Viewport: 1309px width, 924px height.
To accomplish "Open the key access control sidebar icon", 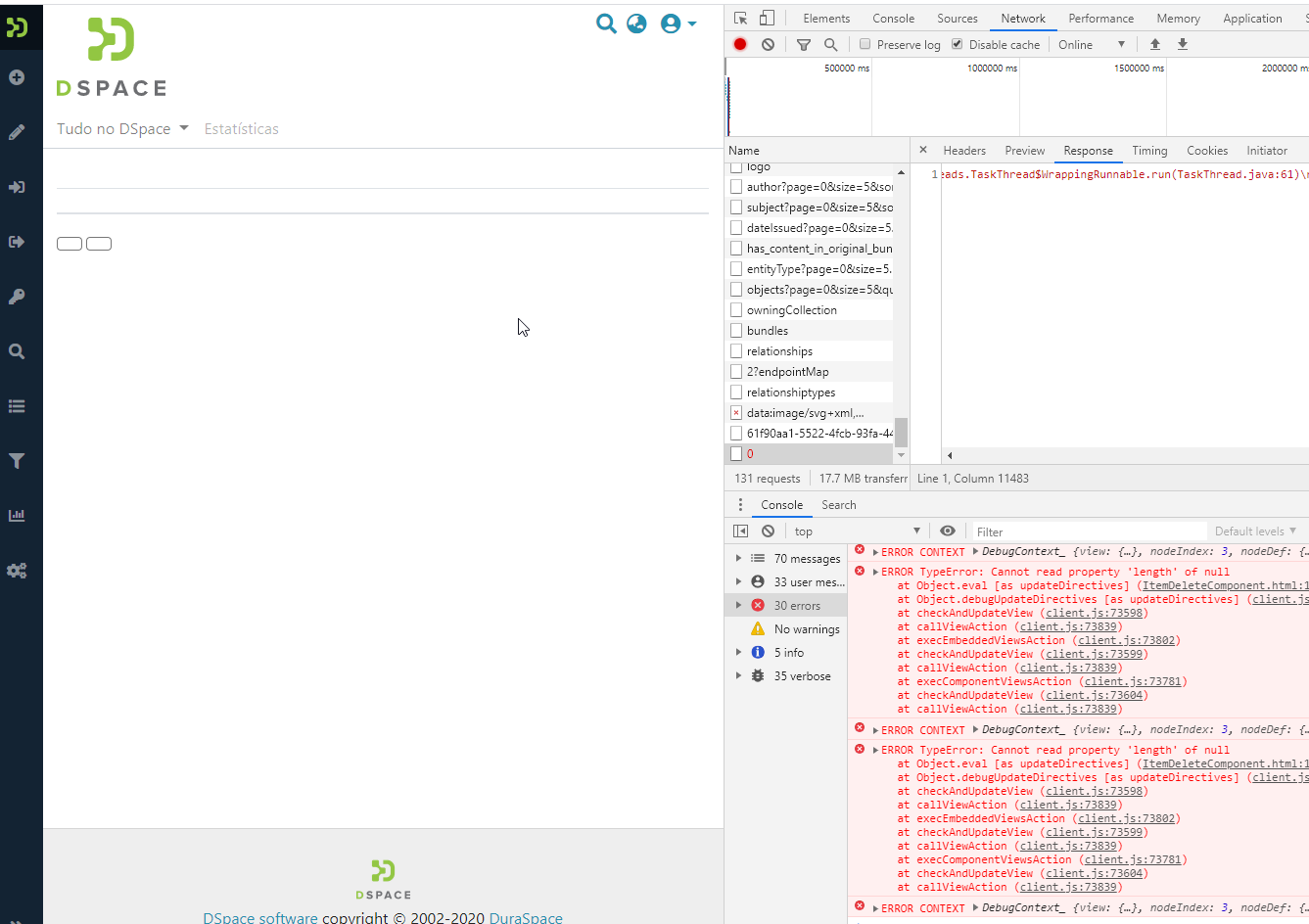I will coord(16,296).
